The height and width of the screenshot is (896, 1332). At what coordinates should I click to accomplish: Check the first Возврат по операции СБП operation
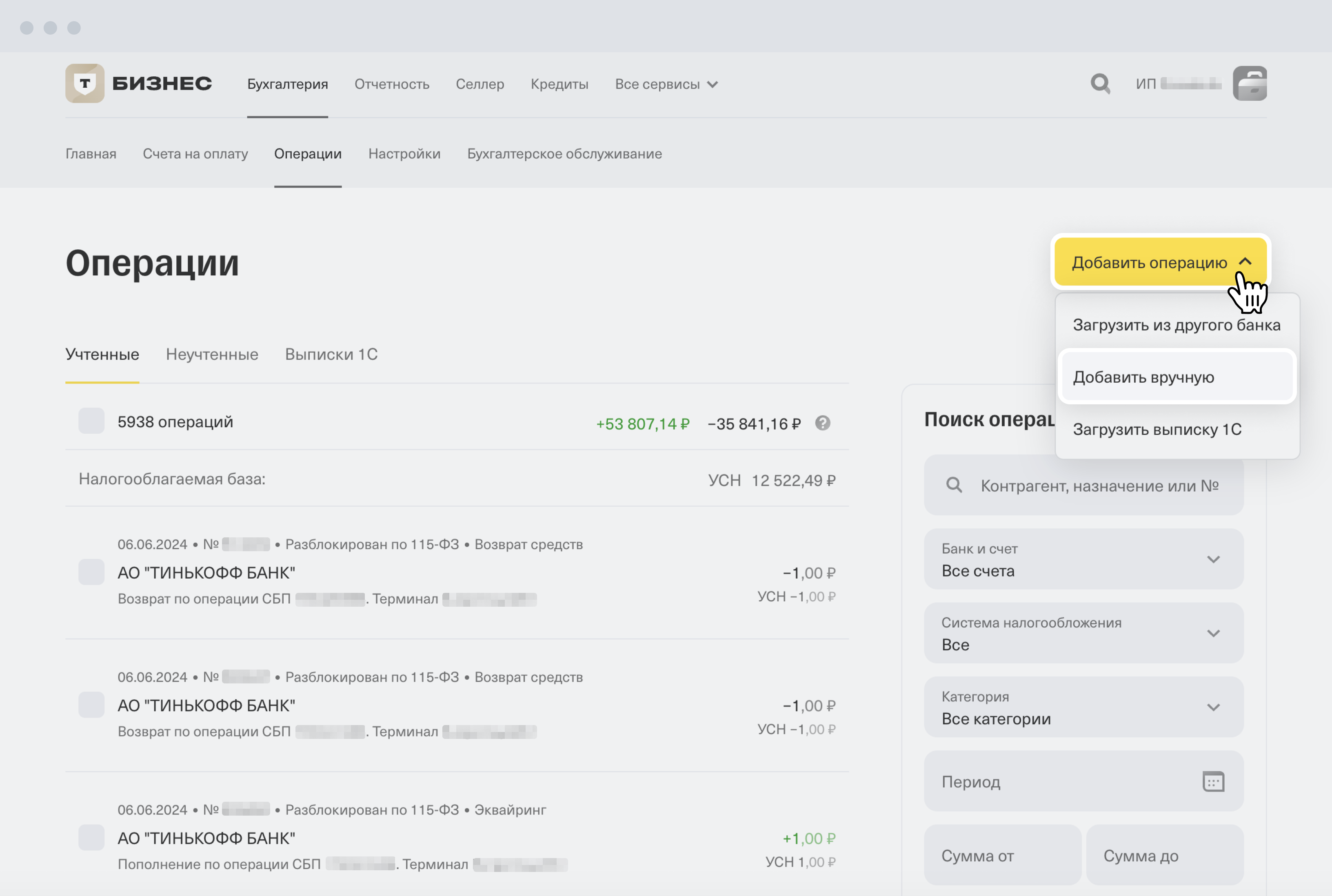[91, 572]
